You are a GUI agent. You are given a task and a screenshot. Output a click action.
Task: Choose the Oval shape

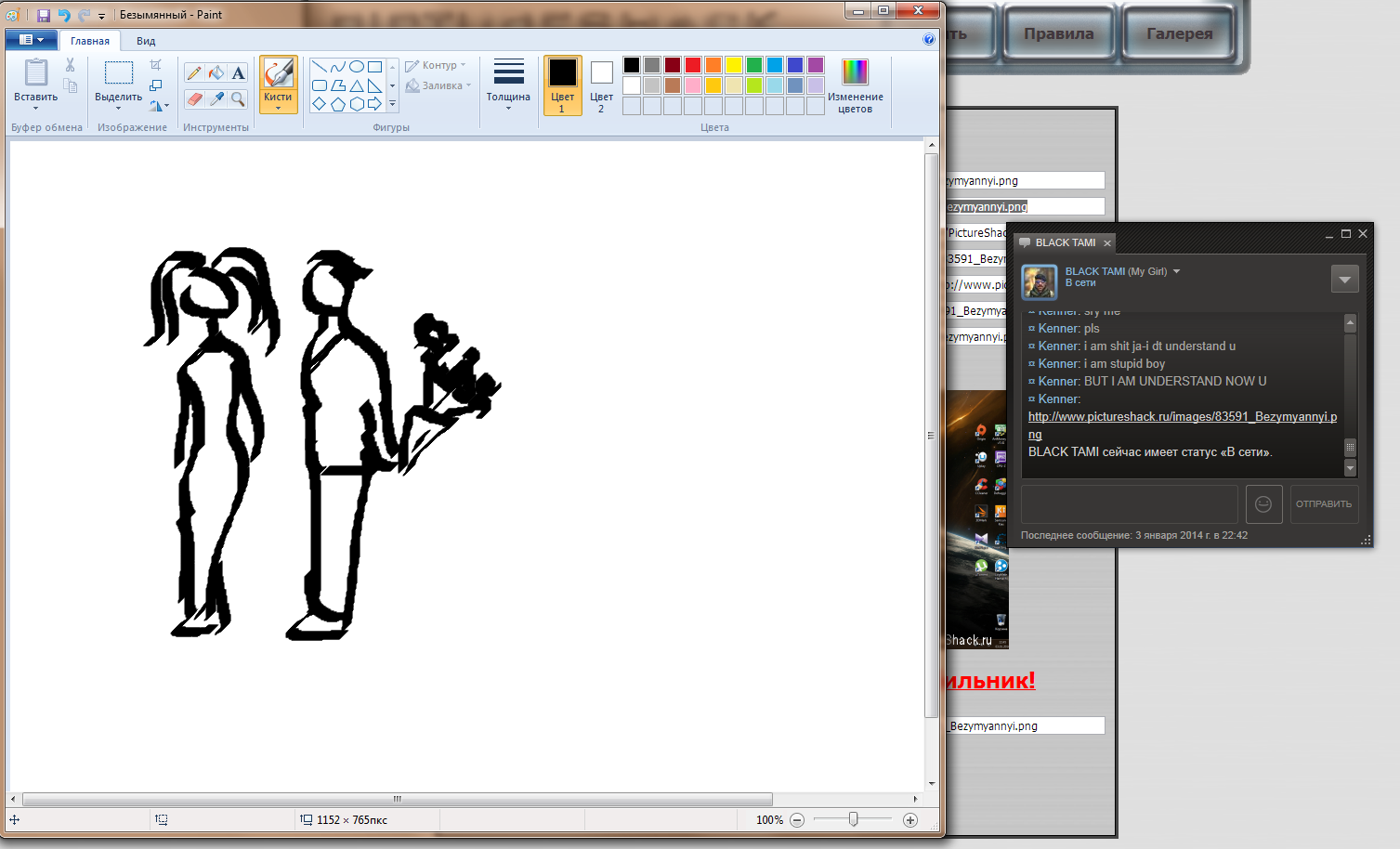356,67
